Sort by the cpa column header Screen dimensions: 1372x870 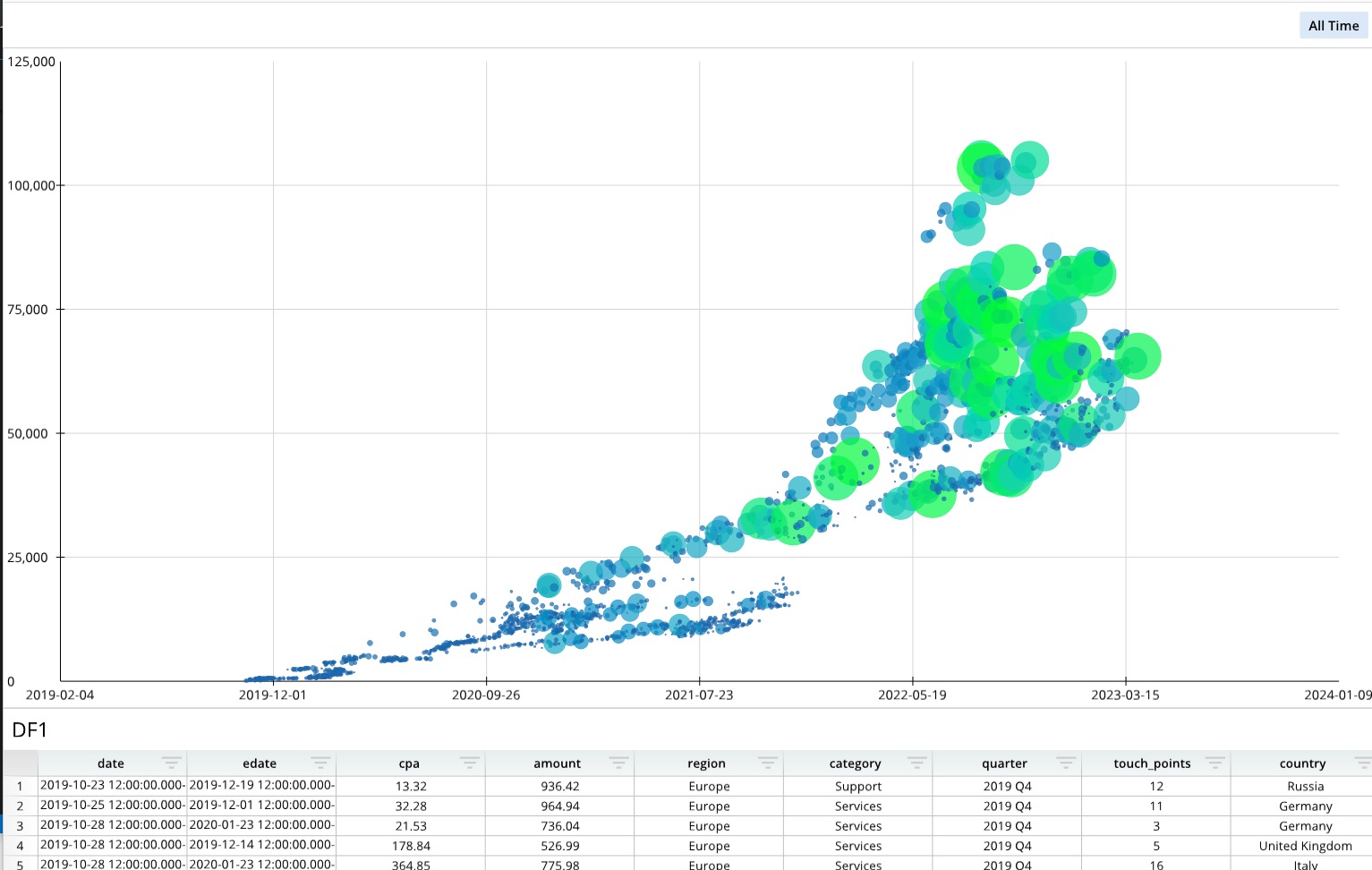point(409,763)
